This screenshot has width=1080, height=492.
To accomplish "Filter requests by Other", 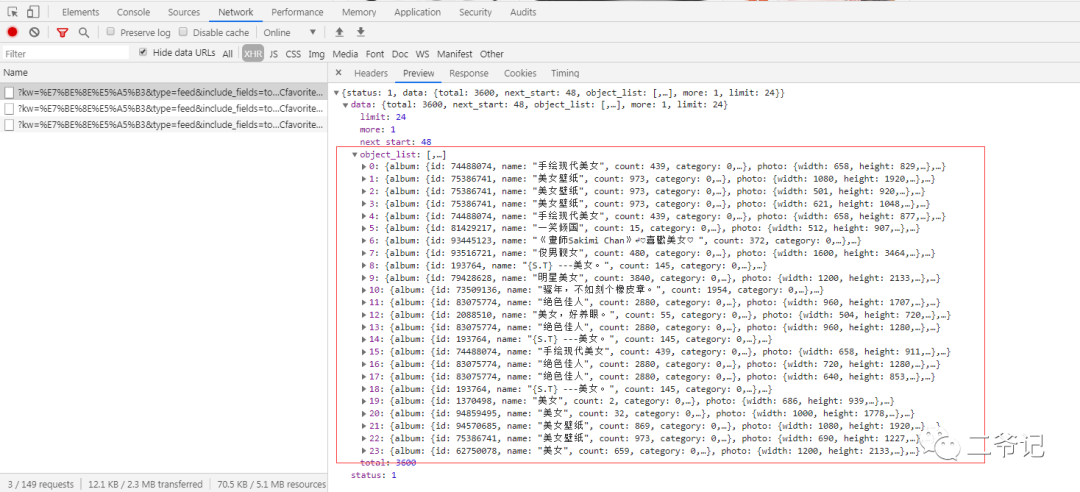I will tap(492, 54).
